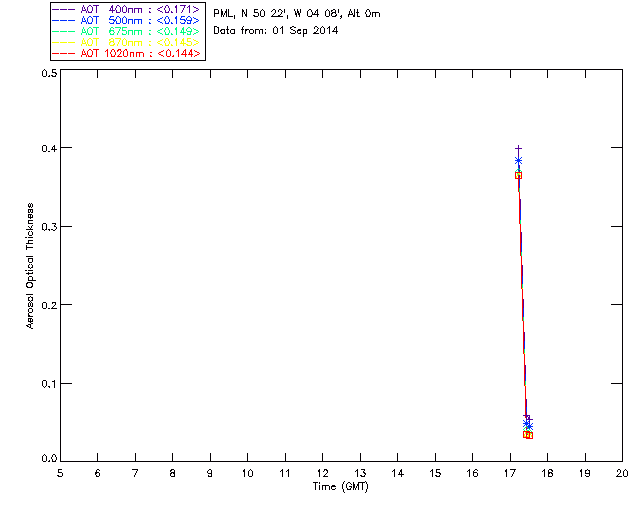Click the x-axis tick label 8
The width and height of the screenshot is (640, 512).
[x=173, y=473]
